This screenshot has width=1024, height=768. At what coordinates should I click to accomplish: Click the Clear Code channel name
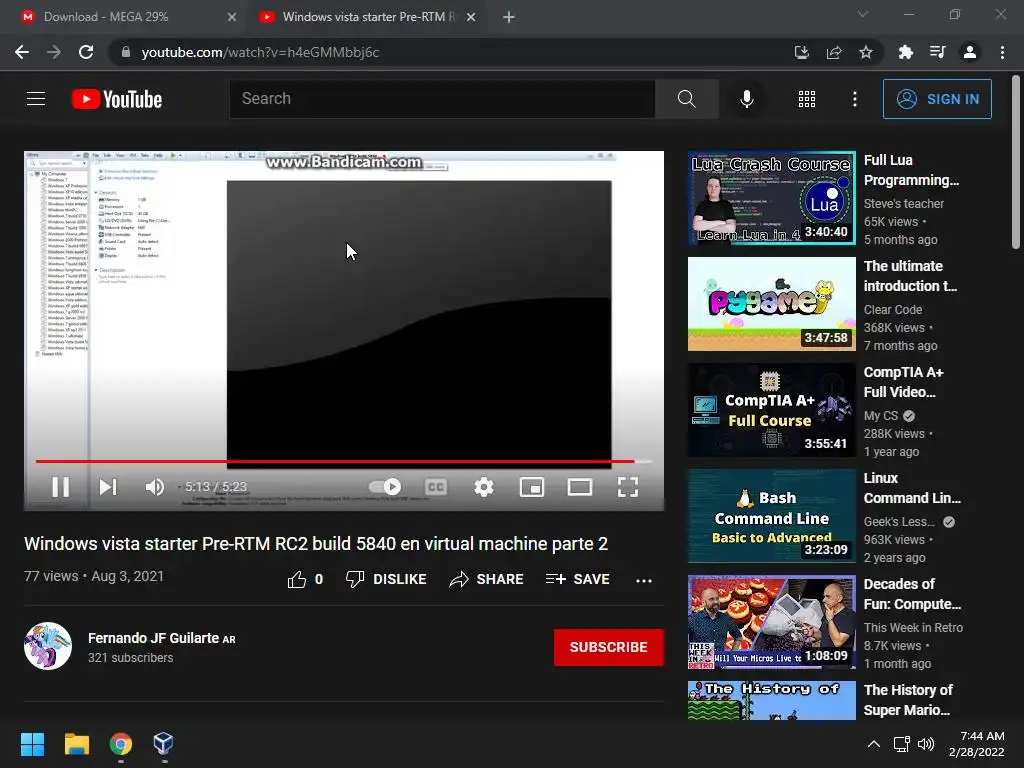[x=893, y=310]
